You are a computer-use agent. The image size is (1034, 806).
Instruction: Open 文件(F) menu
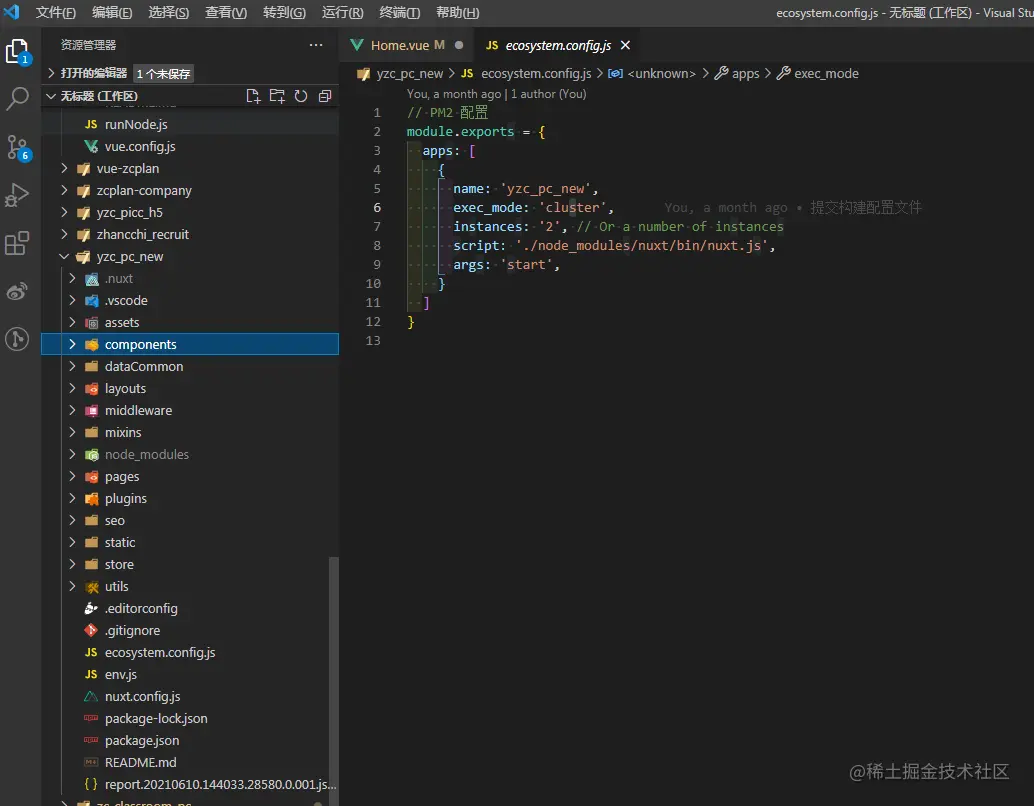55,13
